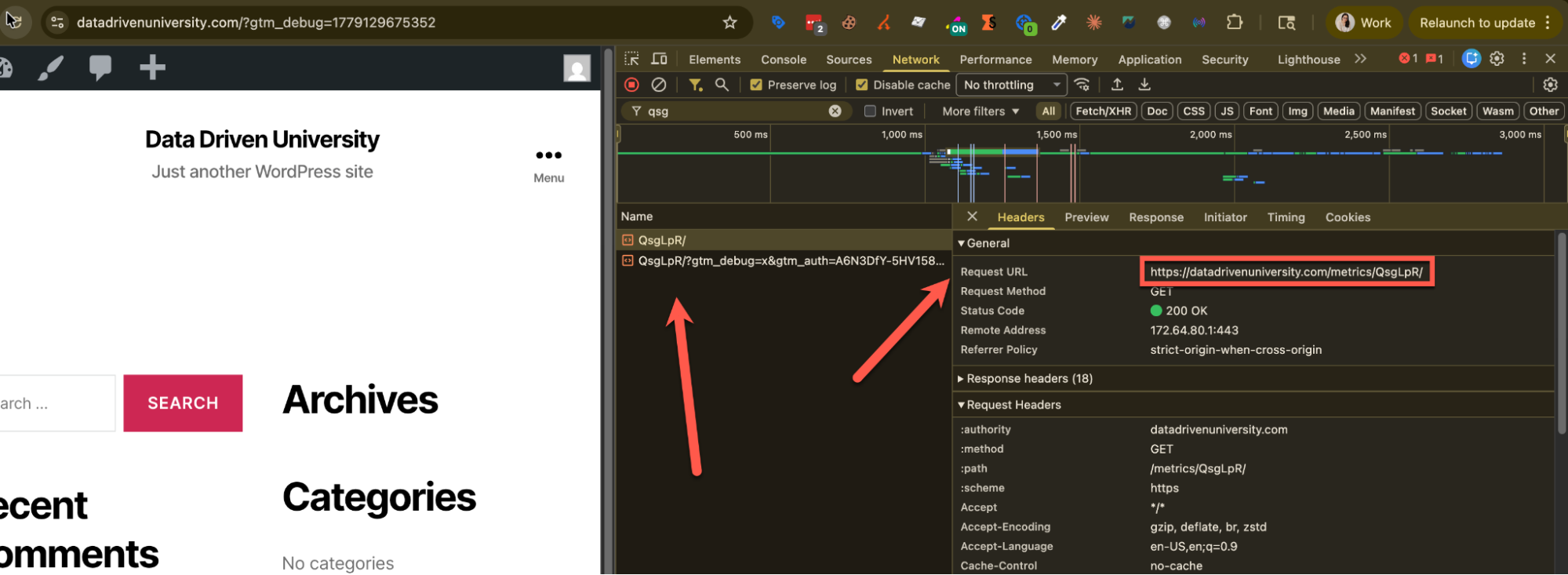
Task: Uncheck the Disable cache checkbox
Action: [861, 85]
